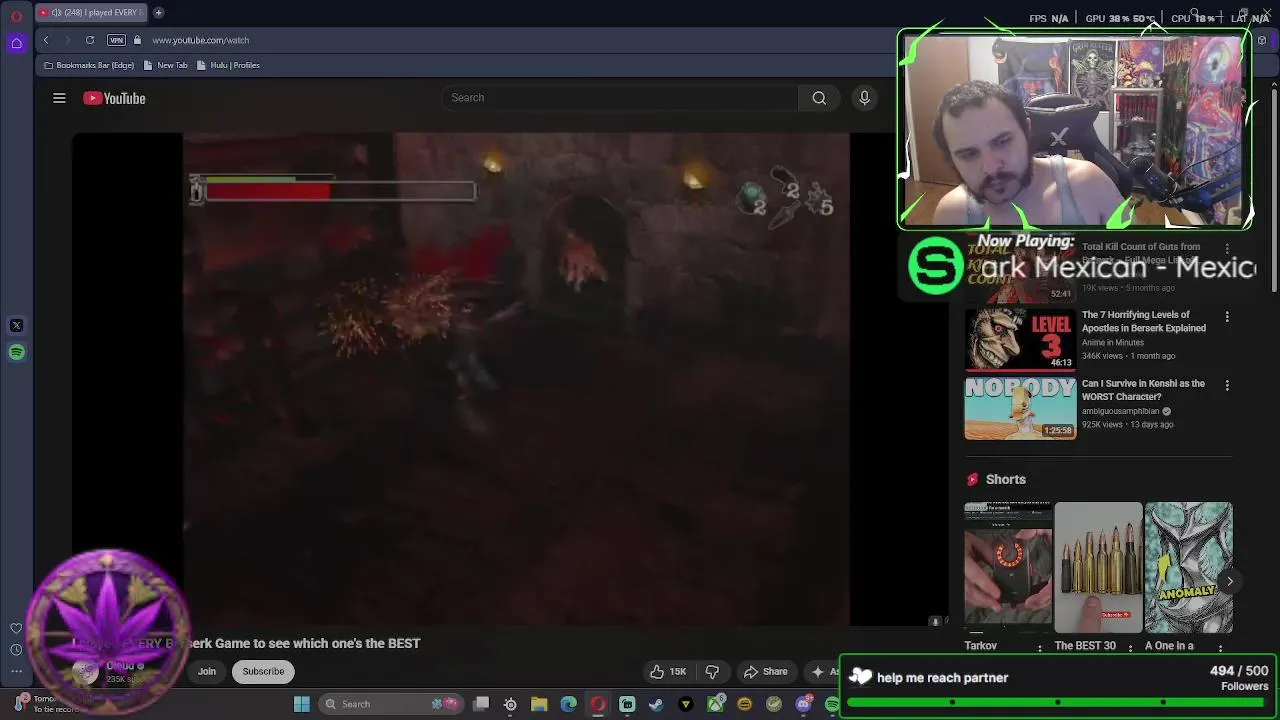Click the www.youtube.com/watch address bar
This screenshot has width=1280, height=720.
coord(200,40)
